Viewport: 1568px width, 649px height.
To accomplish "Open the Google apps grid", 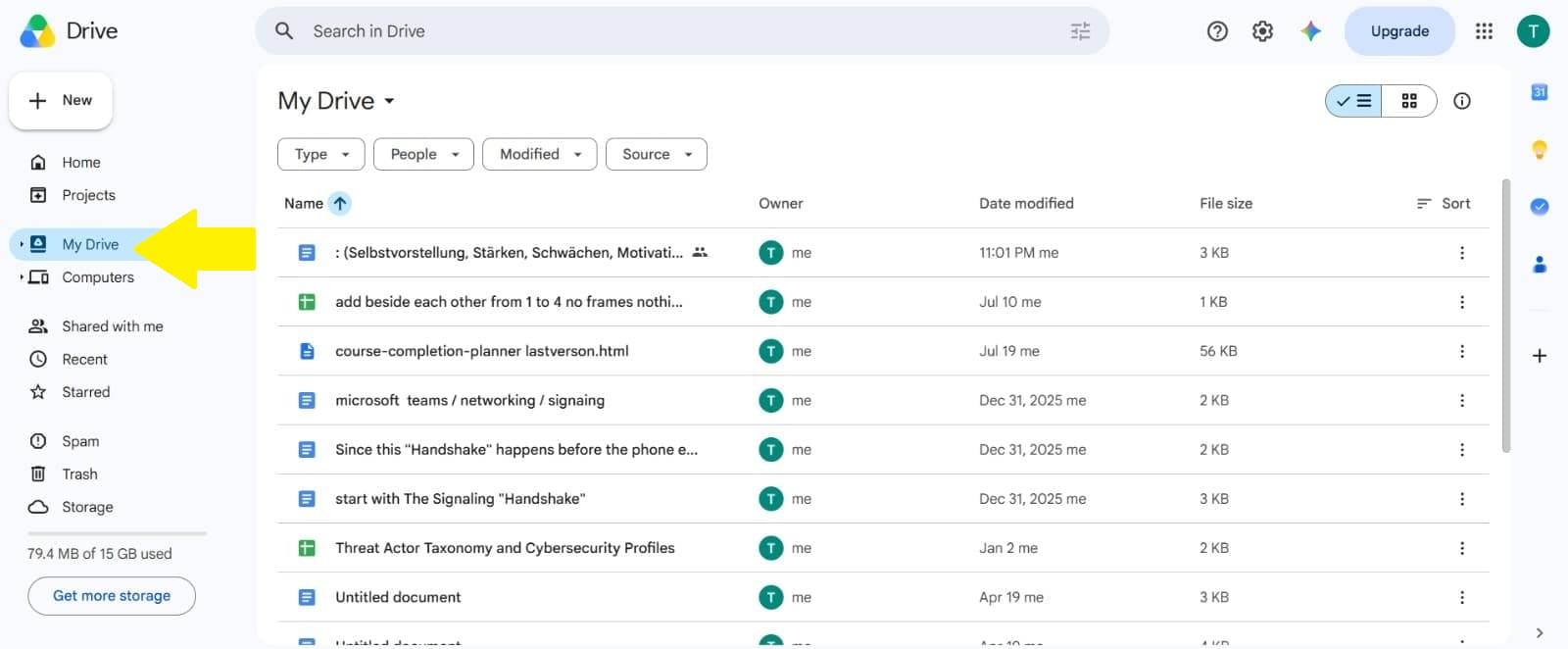I will [x=1484, y=31].
